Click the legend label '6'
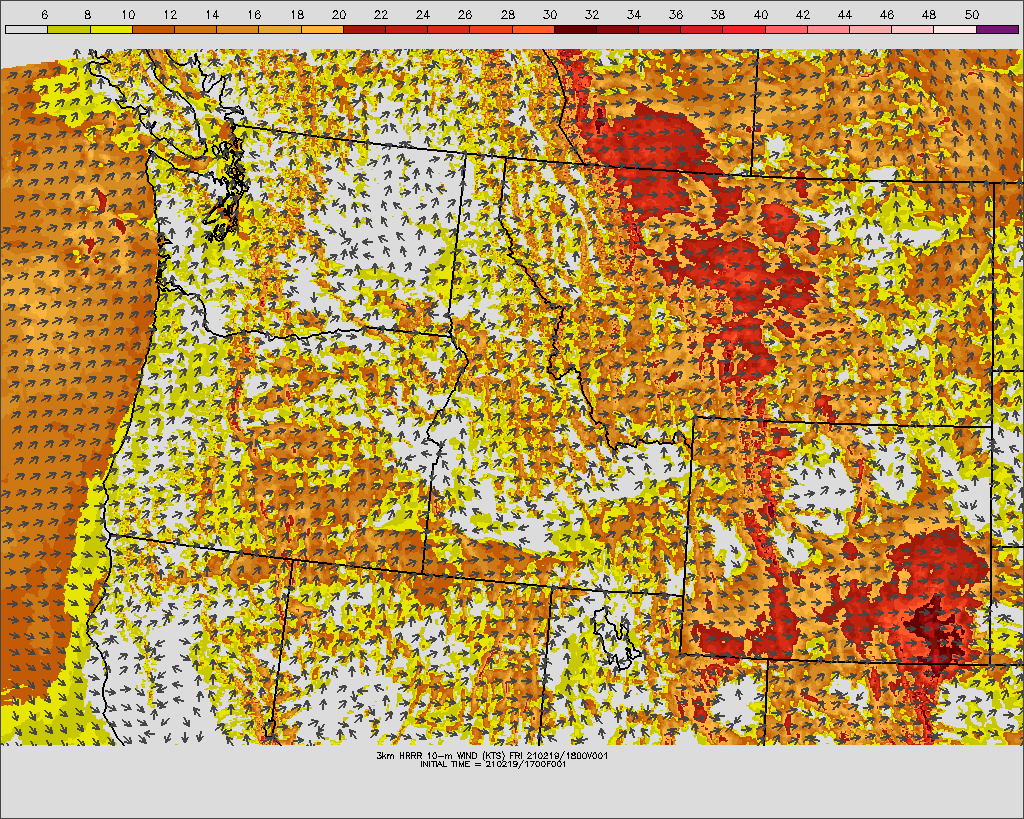 coord(44,14)
